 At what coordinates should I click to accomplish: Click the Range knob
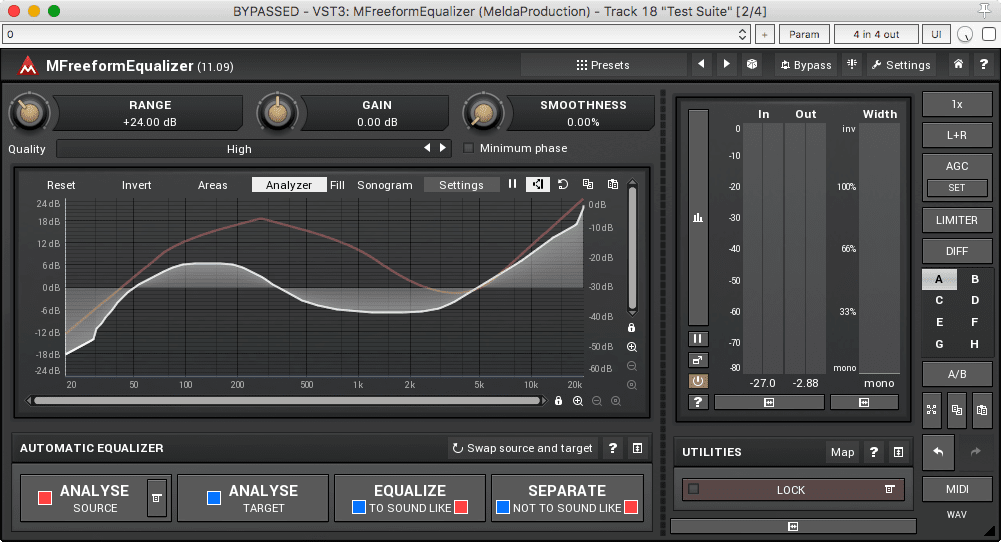28,113
